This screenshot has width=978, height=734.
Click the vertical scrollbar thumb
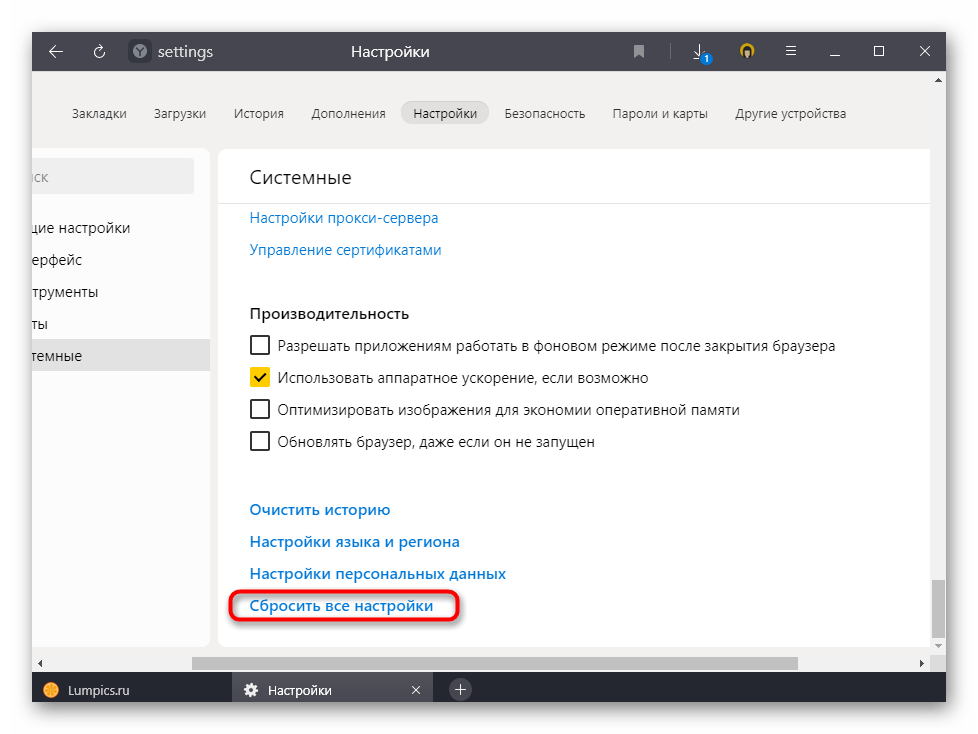click(x=937, y=609)
